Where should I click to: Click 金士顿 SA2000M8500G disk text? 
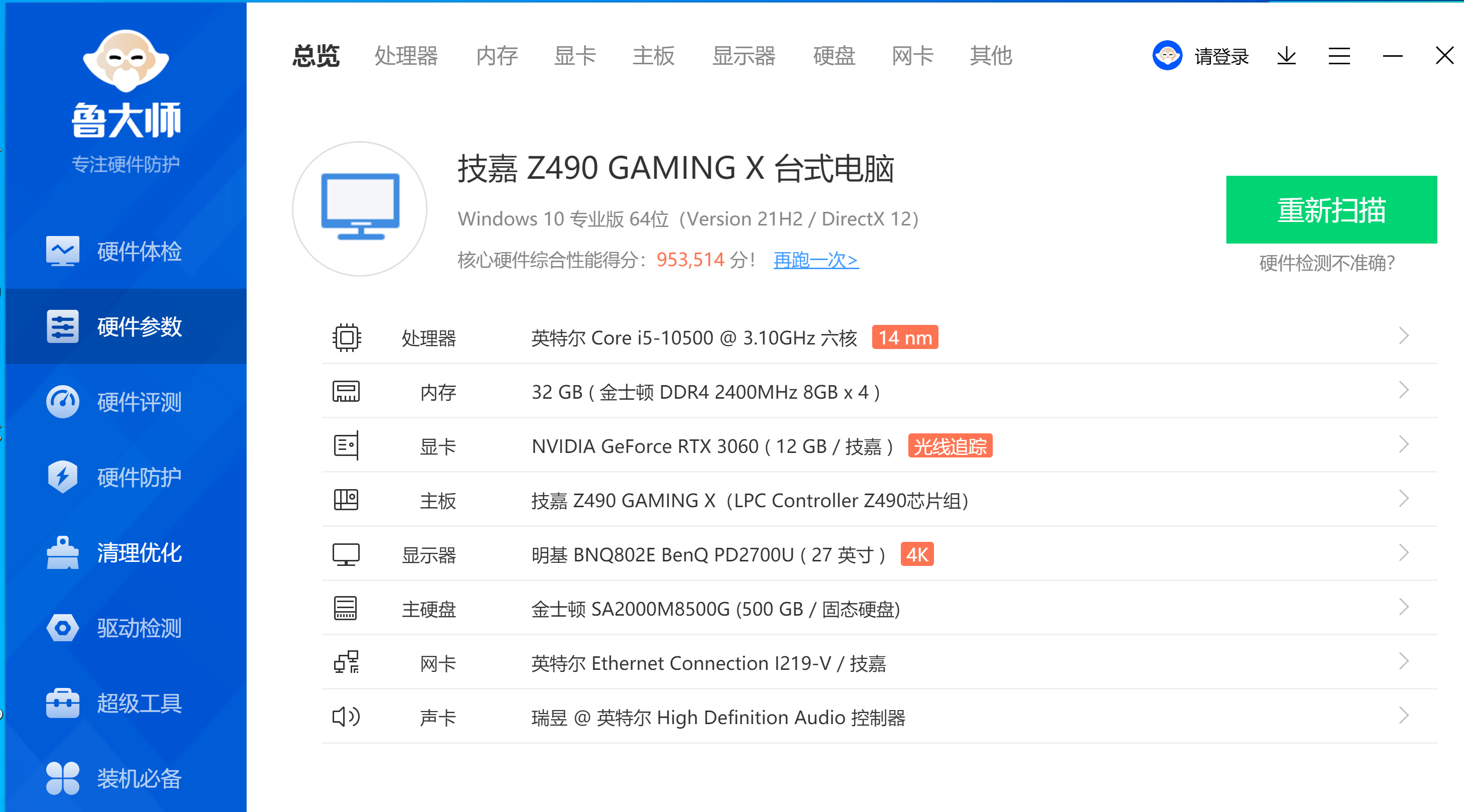click(x=715, y=609)
